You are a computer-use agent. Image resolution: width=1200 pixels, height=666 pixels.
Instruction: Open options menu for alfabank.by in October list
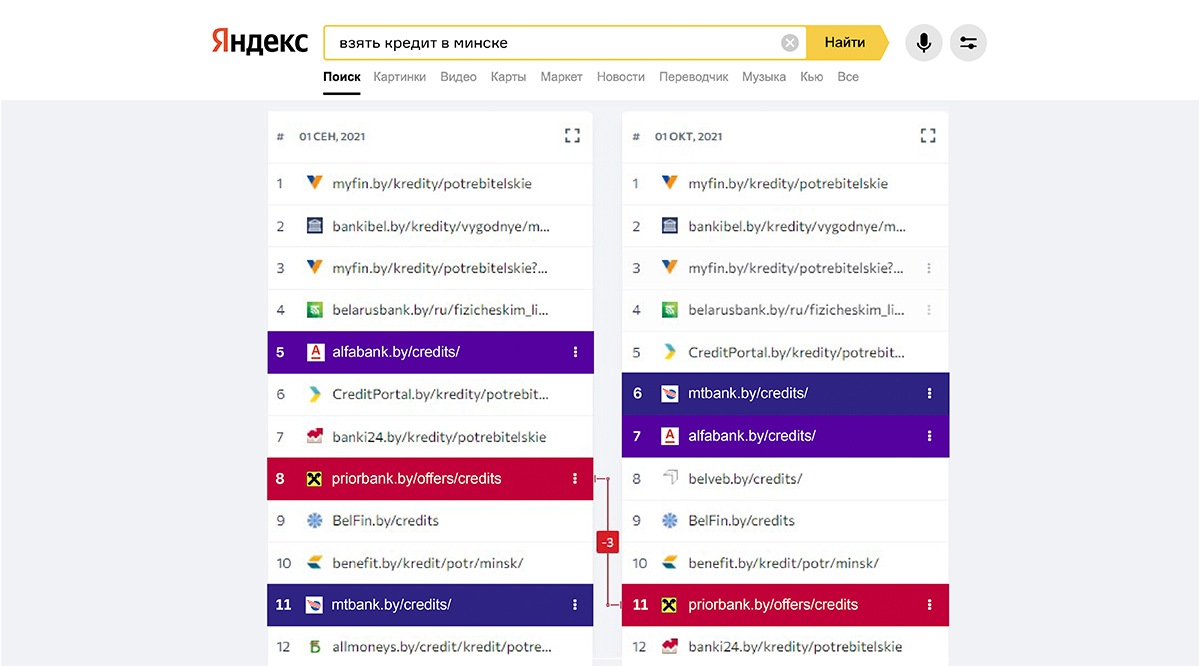(930, 436)
